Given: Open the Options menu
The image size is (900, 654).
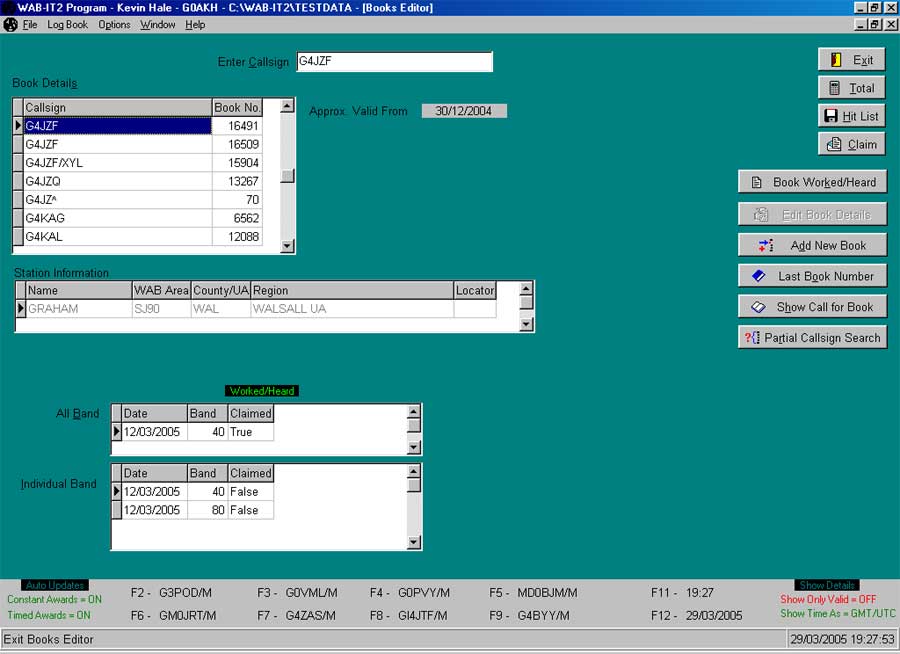Looking at the screenshot, I should [x=114, y=25].
